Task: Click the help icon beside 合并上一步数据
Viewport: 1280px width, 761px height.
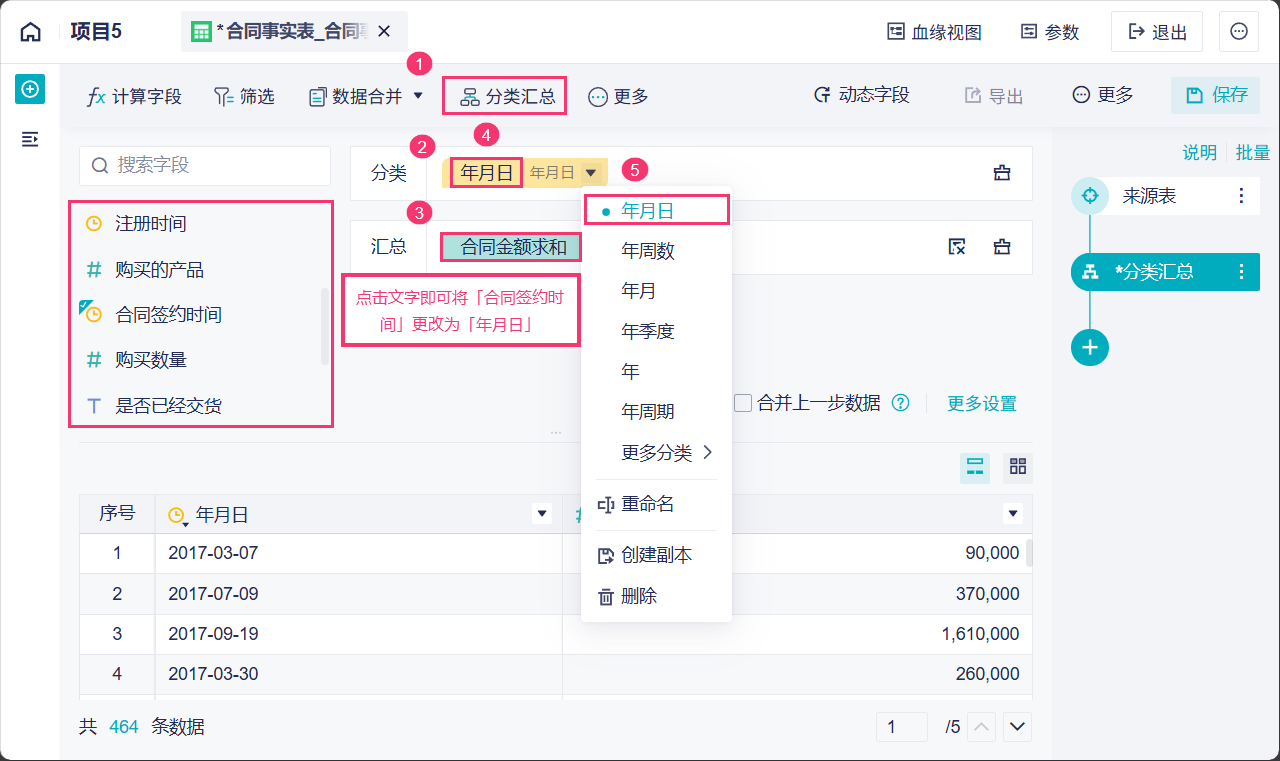Action: [x=901, y=403]
